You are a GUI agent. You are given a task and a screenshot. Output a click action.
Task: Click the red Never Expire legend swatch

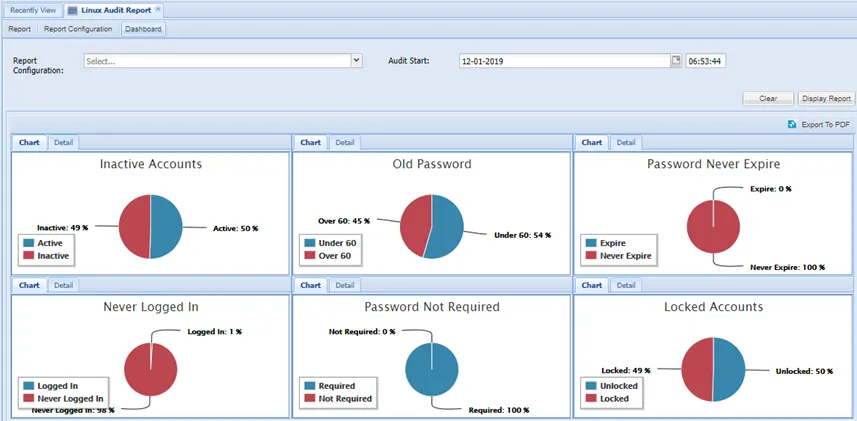pyautogui.click(x=591, y=255)
